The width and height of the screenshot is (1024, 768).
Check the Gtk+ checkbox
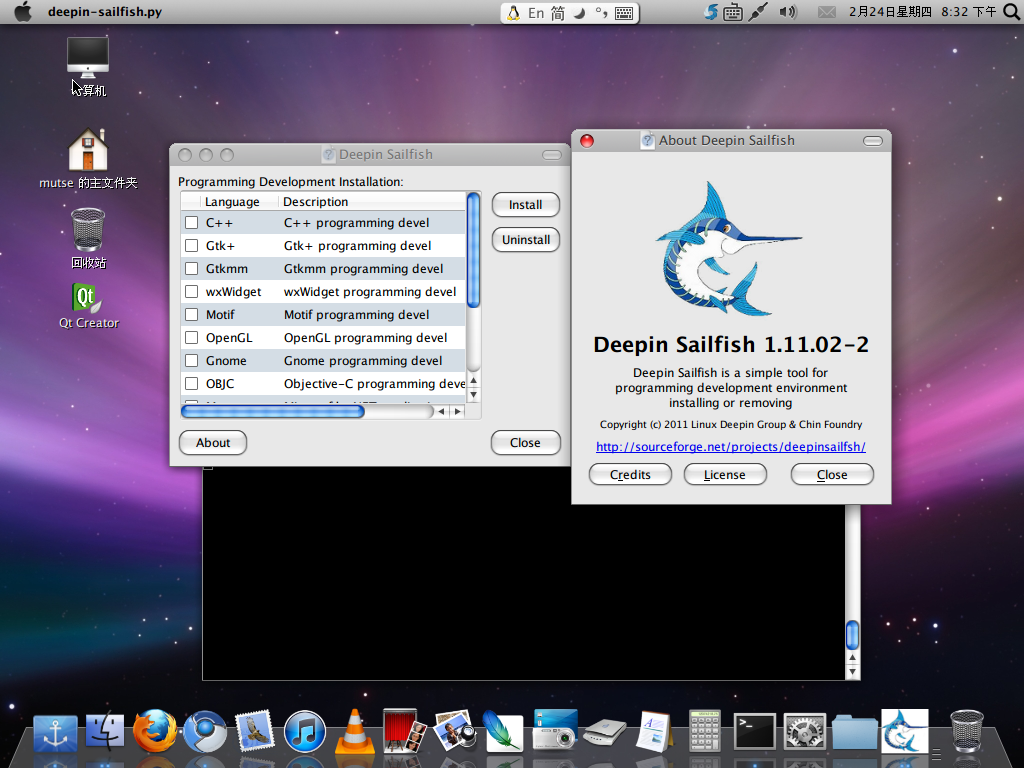point(191,246)
